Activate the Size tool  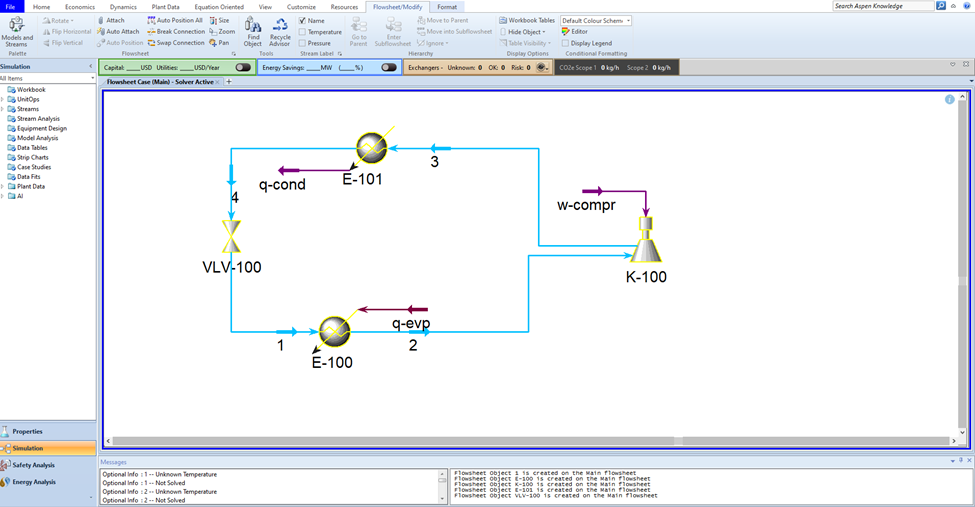coord(219,21)
